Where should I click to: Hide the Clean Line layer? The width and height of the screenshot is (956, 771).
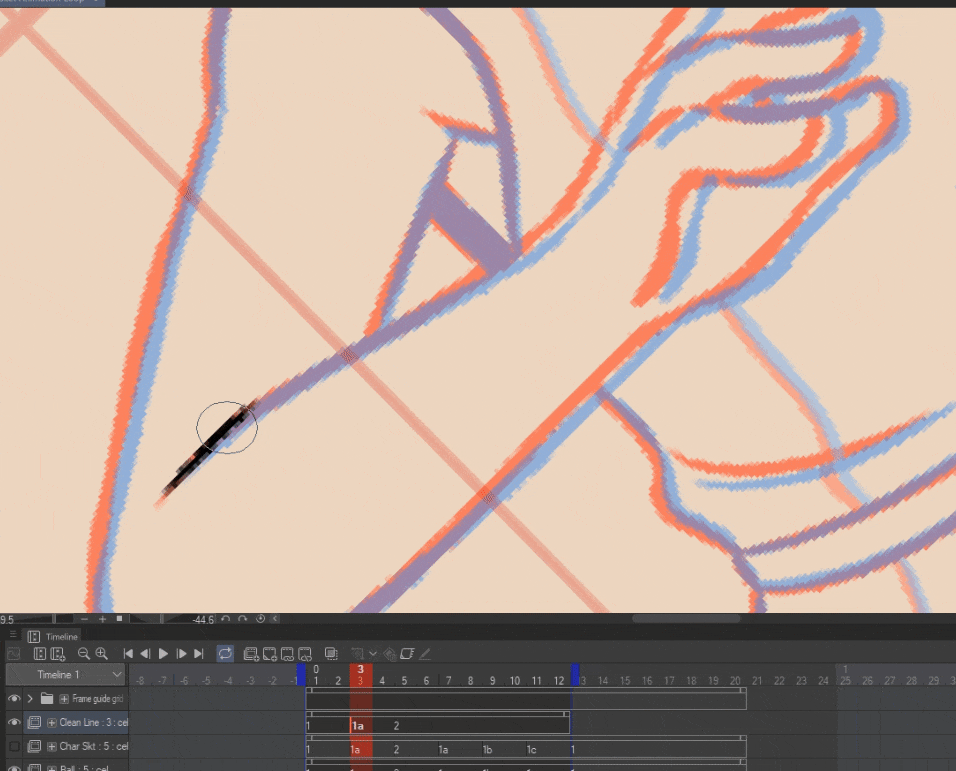click(13, 722)
